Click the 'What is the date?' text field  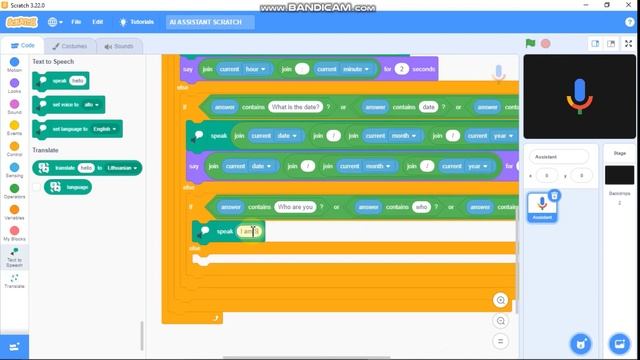296,107
